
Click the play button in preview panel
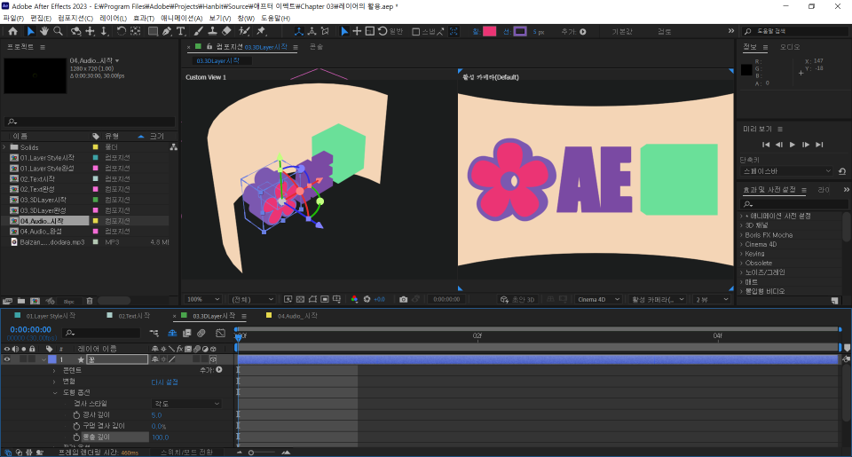click(792, 145)
